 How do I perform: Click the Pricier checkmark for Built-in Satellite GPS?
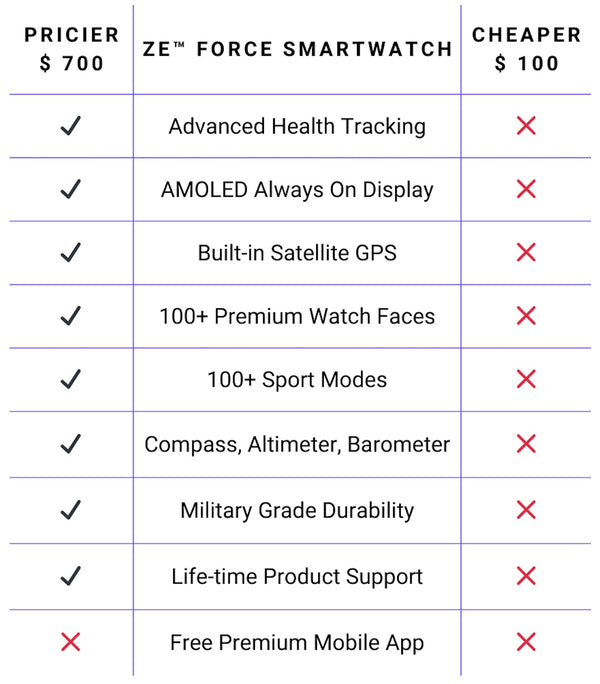70,253
